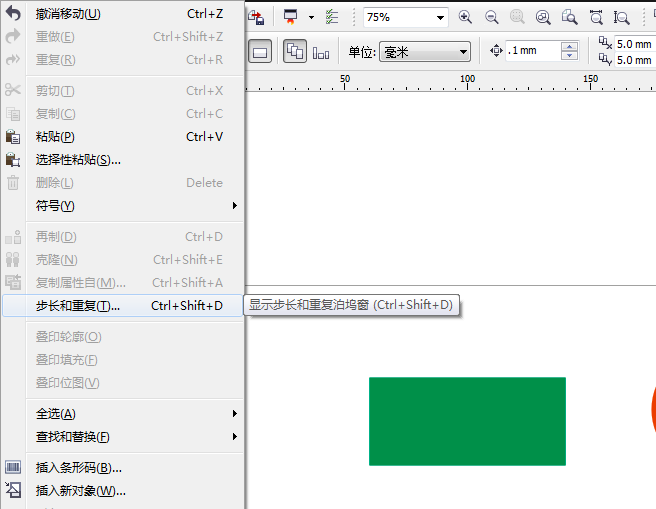
Task: Click the undo arrow icon beside 撤消移动
Action: pos(13,13)
